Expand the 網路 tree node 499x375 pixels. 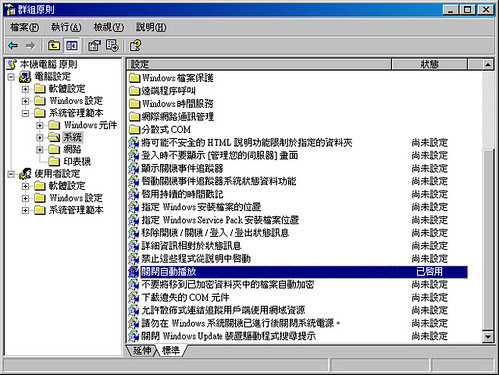[40, 150]
